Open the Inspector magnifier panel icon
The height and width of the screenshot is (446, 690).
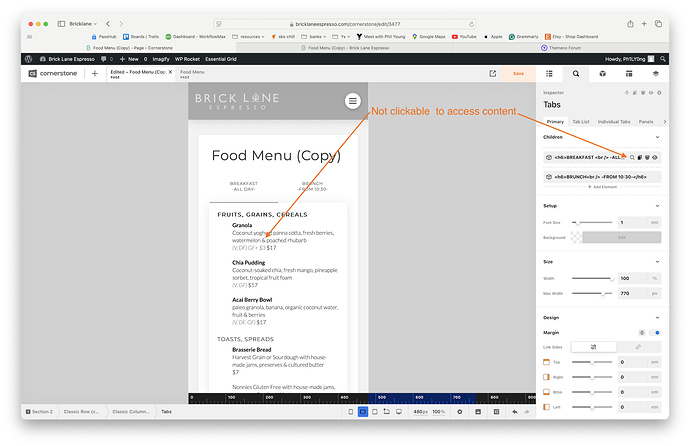pyautogui.click(x=576, y=73)
